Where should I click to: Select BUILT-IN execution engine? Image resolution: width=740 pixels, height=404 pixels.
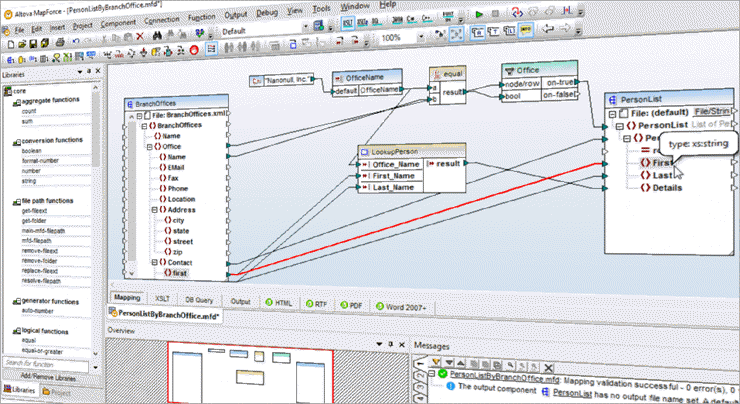(448, 17)
